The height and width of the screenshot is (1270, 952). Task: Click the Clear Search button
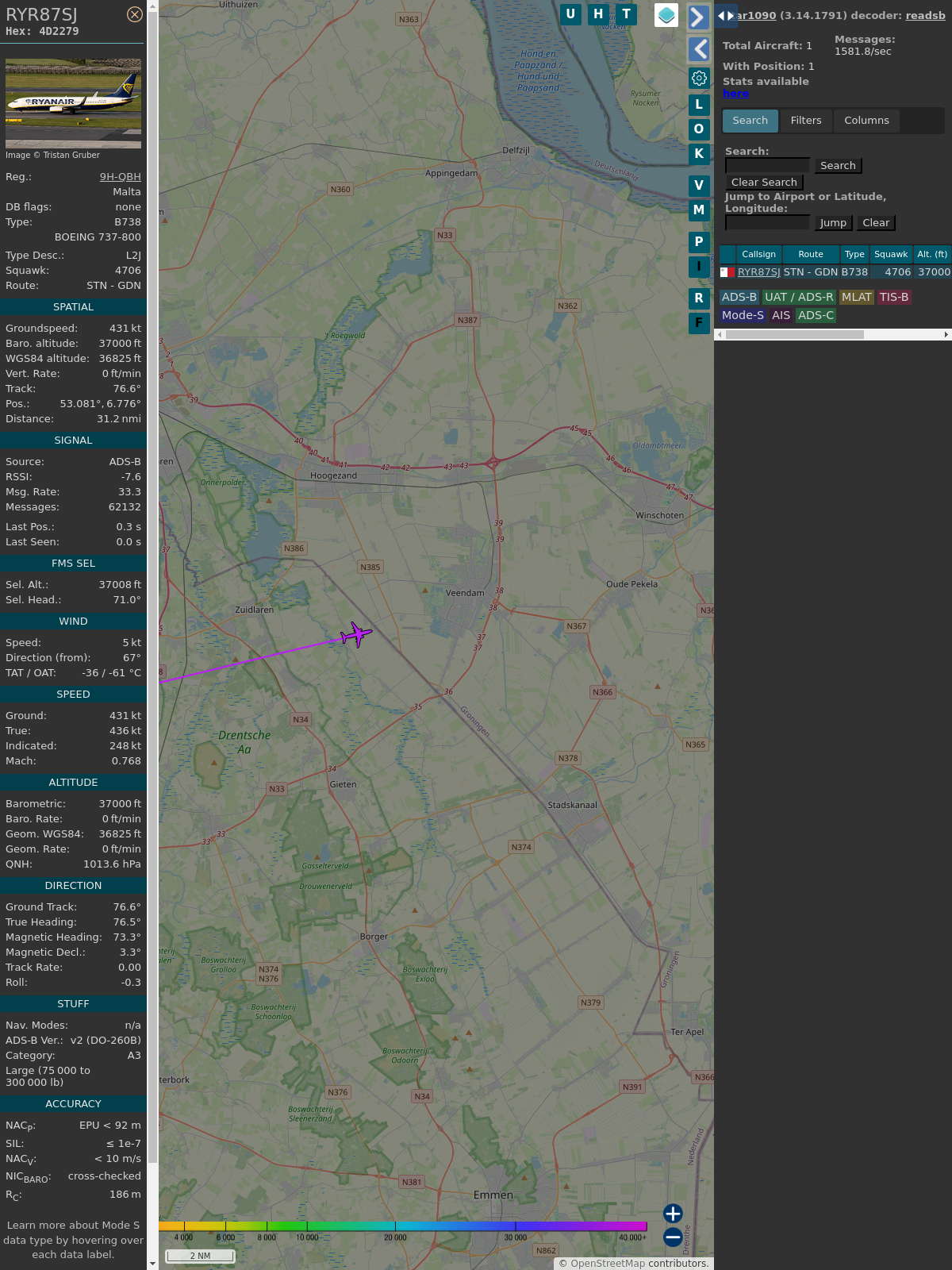tap(764, 182)
